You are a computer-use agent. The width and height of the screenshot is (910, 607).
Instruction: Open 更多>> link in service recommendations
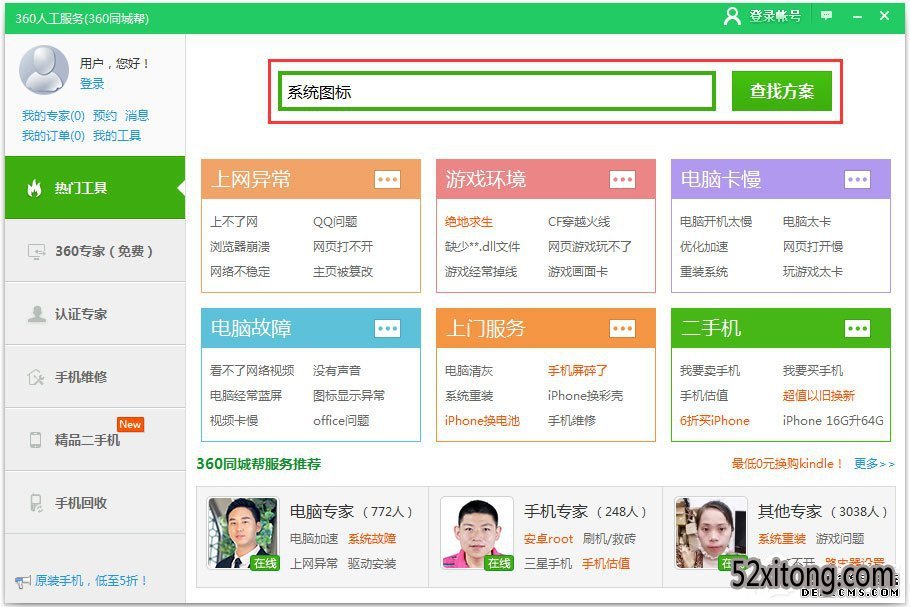coord(874,464)
